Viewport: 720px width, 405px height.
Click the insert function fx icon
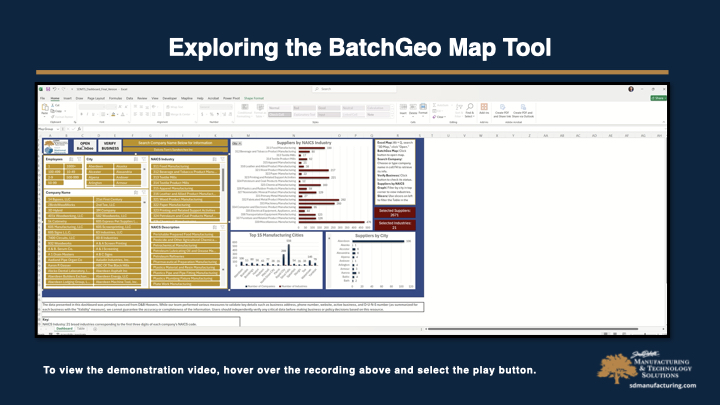click(79, 129)
